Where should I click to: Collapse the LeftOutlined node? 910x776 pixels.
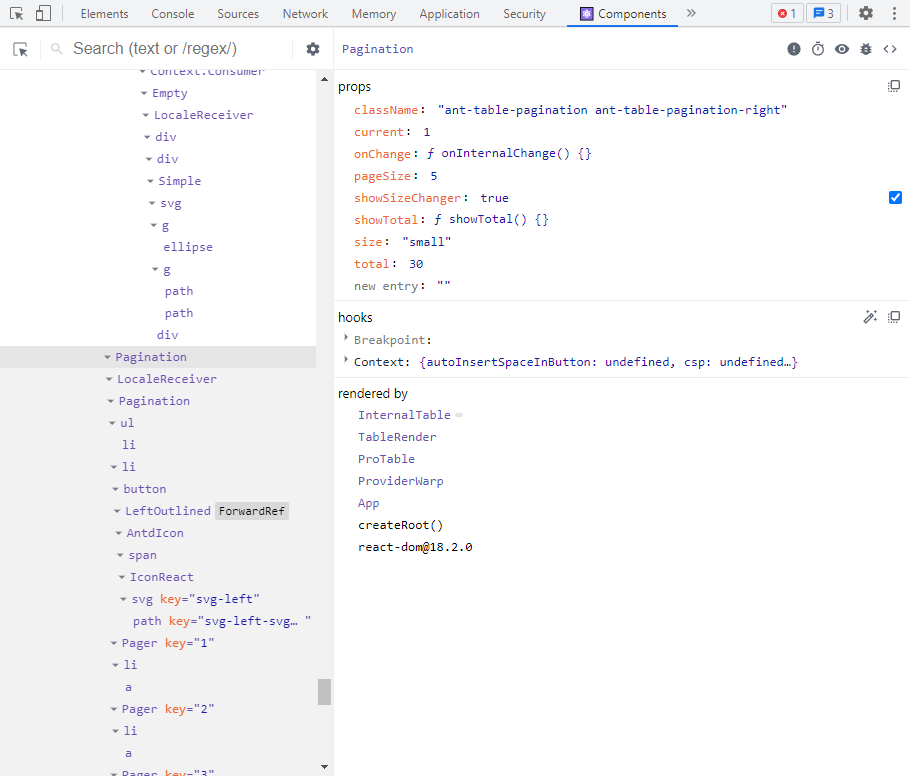pos(117,511)
